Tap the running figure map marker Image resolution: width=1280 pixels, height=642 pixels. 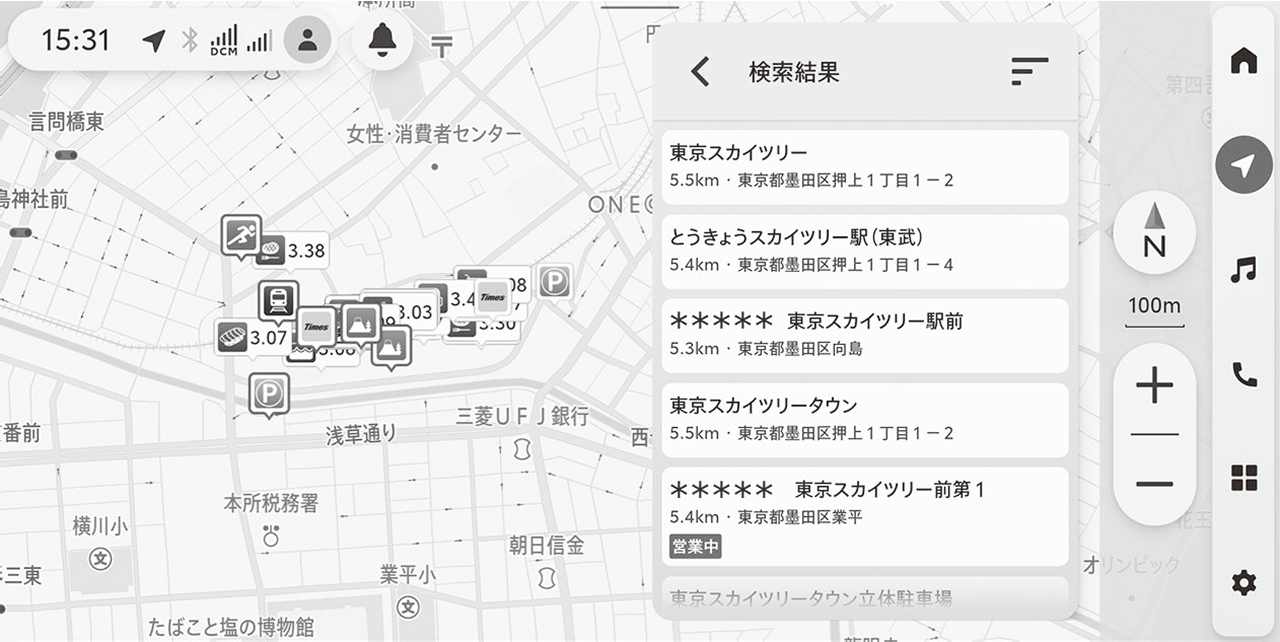click(240, 235)
